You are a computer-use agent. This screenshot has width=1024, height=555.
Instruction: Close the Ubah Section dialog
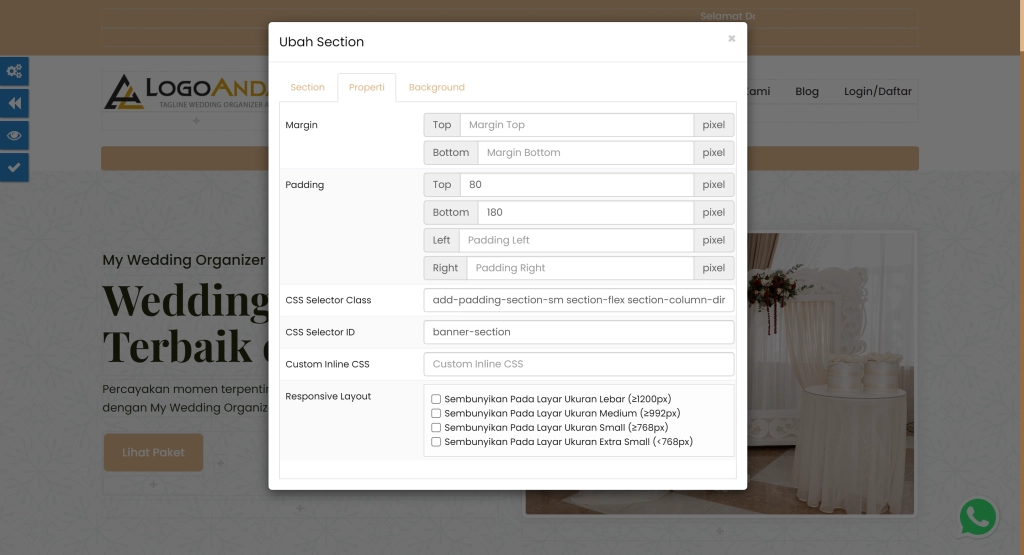pos(731,39)
